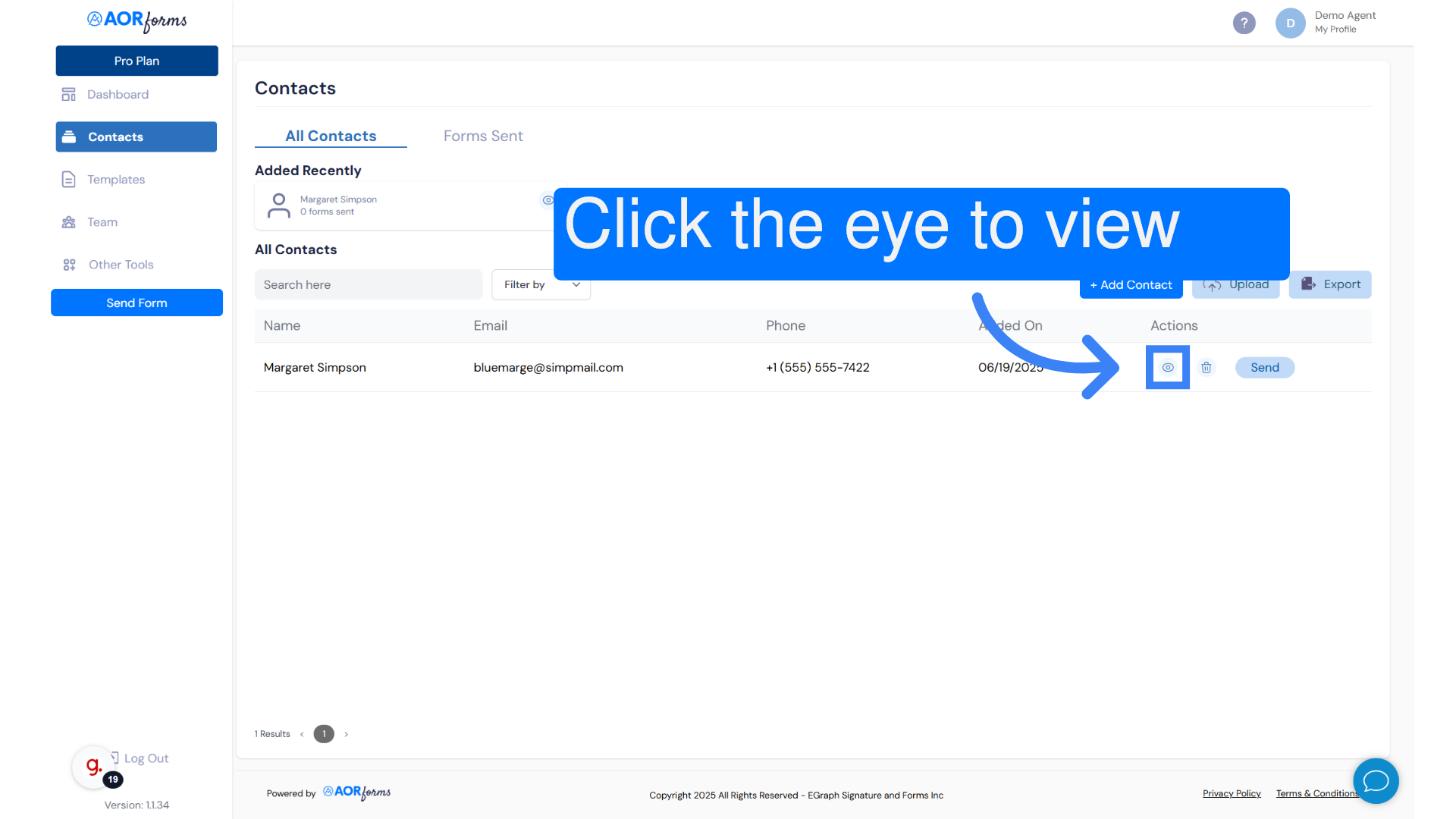Open the Privacy Policy link
The height and width of the screenshot is (819, 1456).
(1232, 793)
